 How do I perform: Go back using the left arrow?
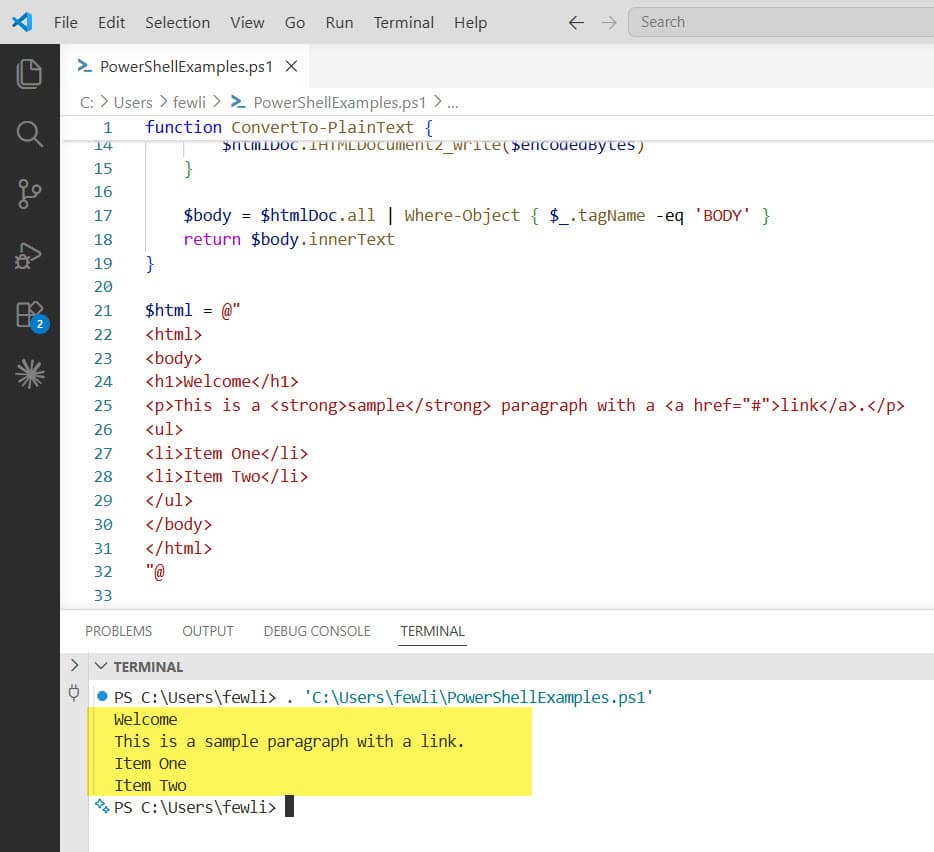(576, 23)
